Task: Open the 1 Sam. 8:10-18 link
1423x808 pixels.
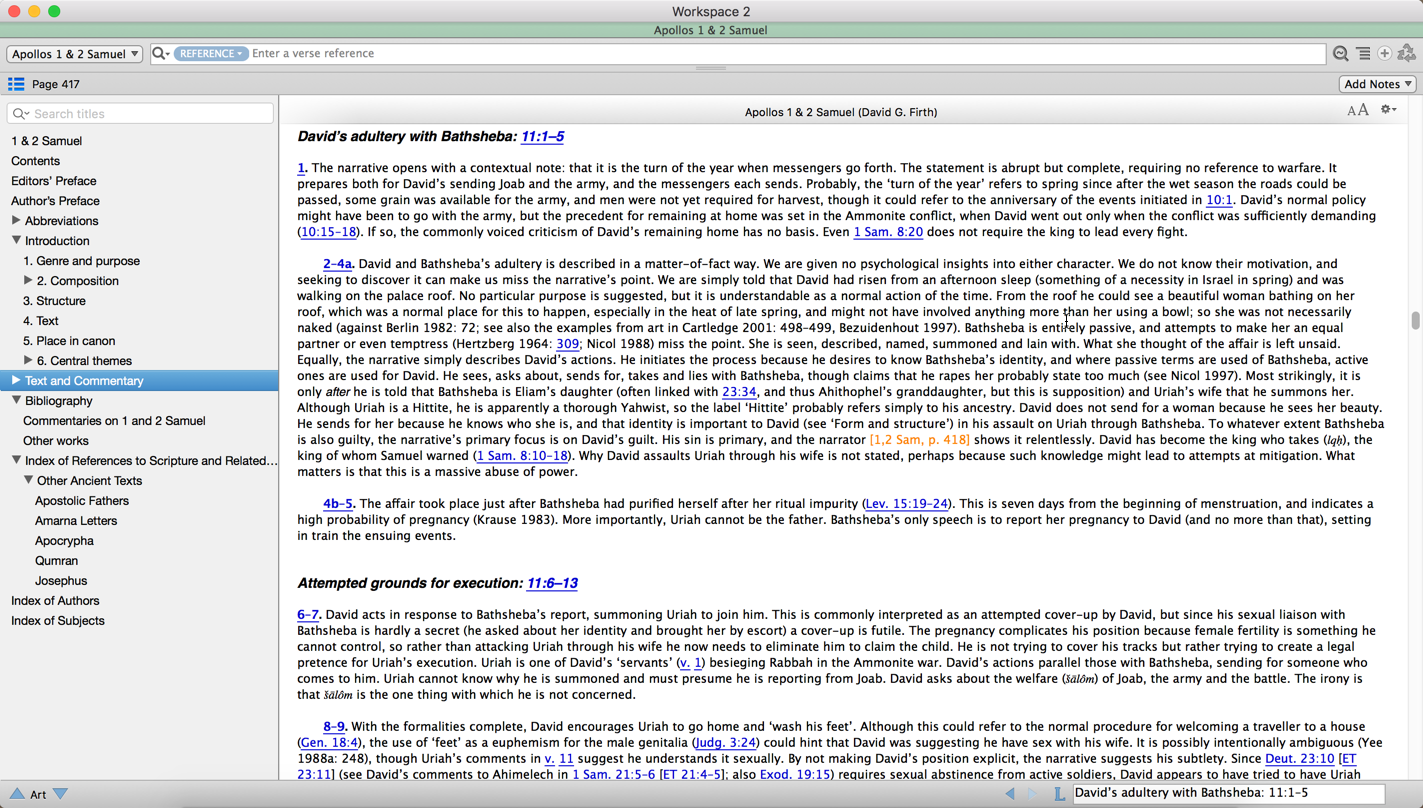Action: [x=522, y=456]
